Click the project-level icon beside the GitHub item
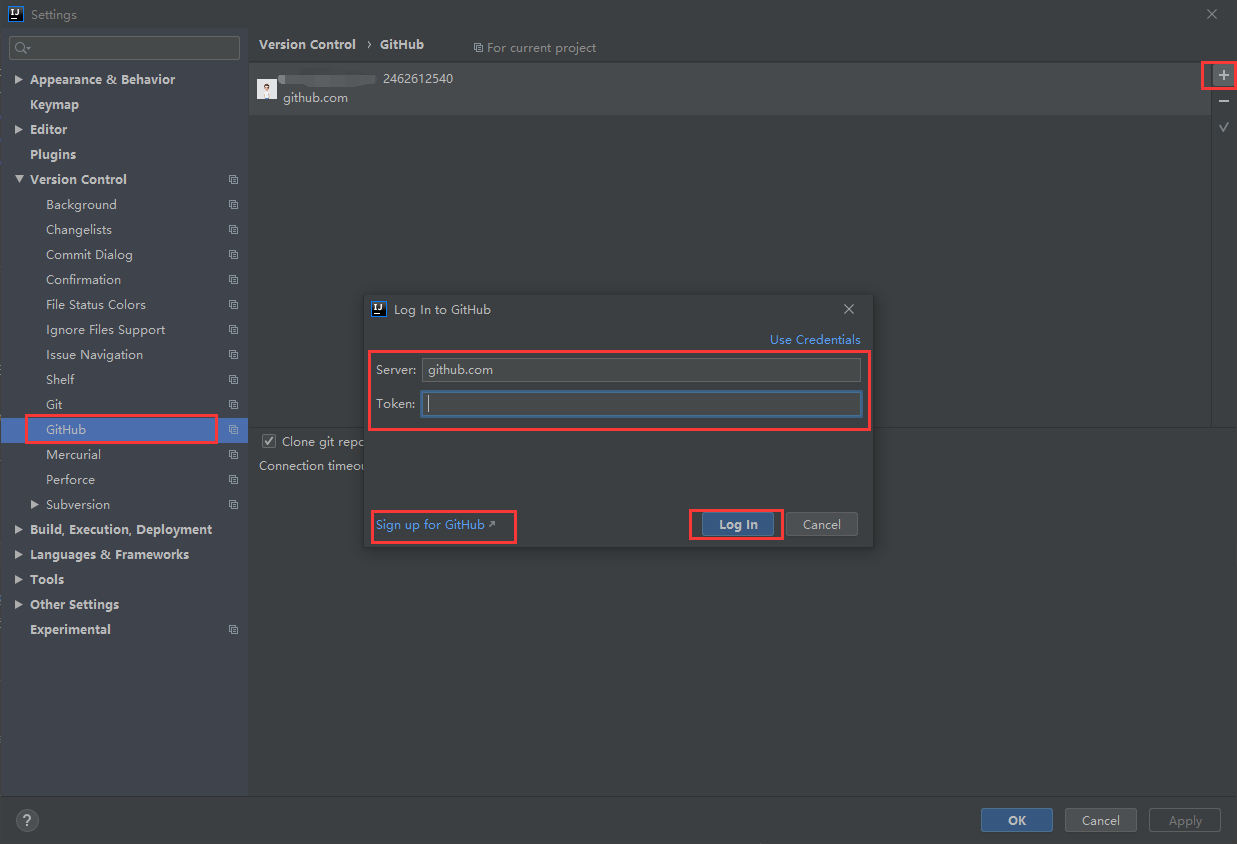This screenshot has width=1237, height=844. (233, 430)
